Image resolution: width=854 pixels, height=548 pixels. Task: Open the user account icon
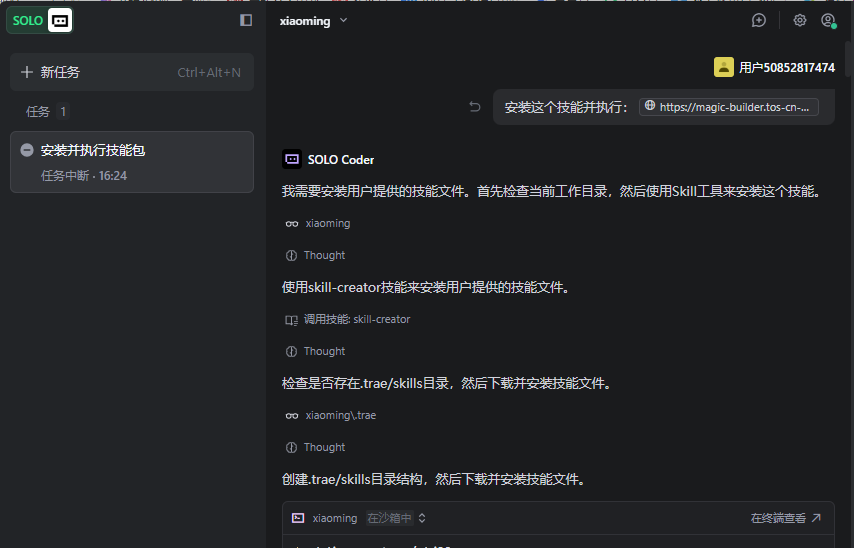point(828,21)
